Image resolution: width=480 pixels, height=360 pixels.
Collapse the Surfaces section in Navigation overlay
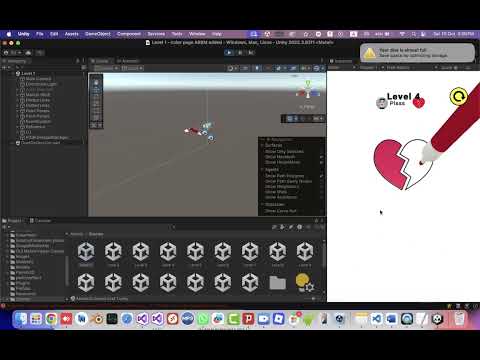pyautogui.click(x=262, y=145)
